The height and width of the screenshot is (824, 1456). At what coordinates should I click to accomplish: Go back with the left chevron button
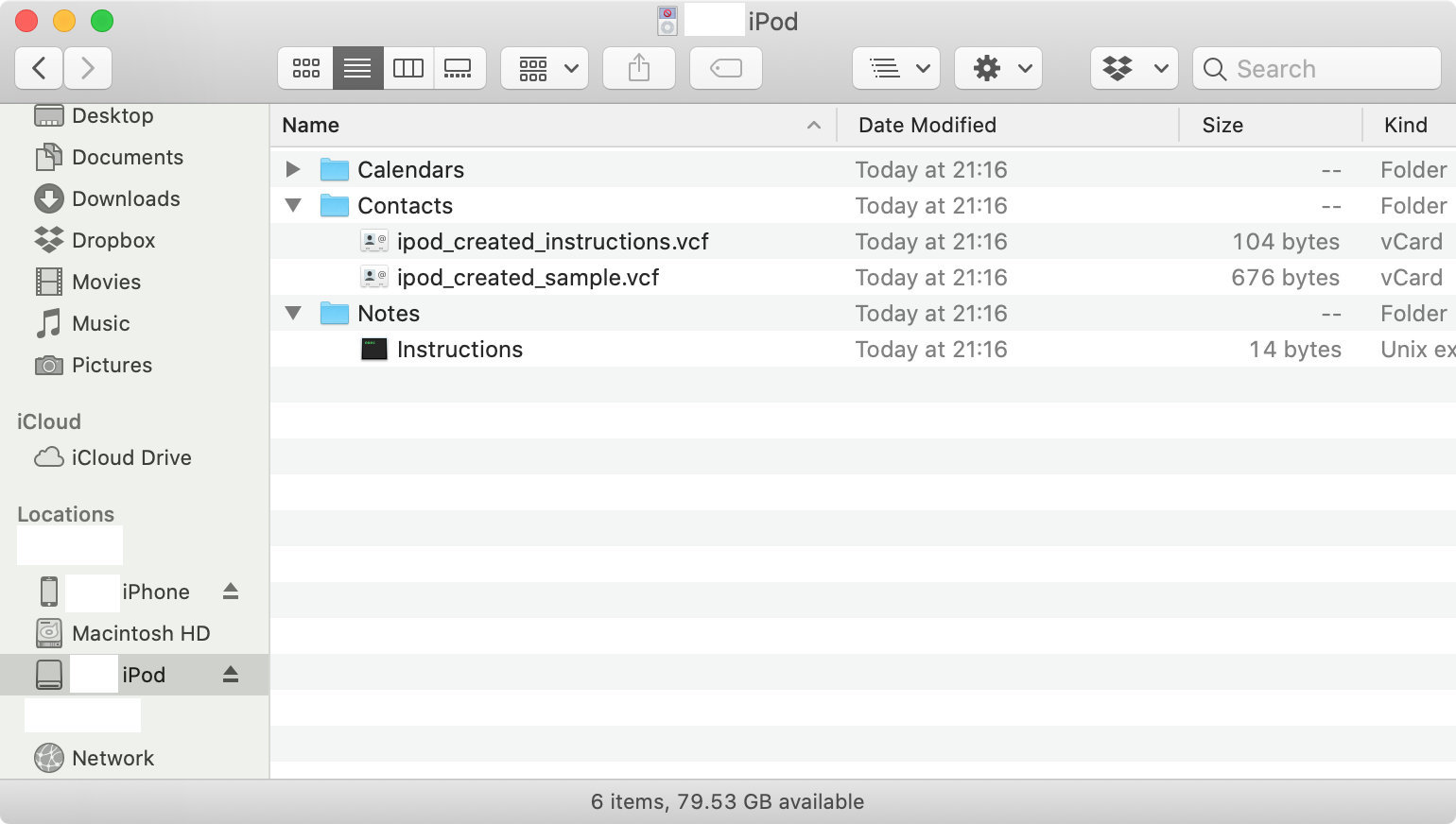pyautogui.click(x=39, y=68)
